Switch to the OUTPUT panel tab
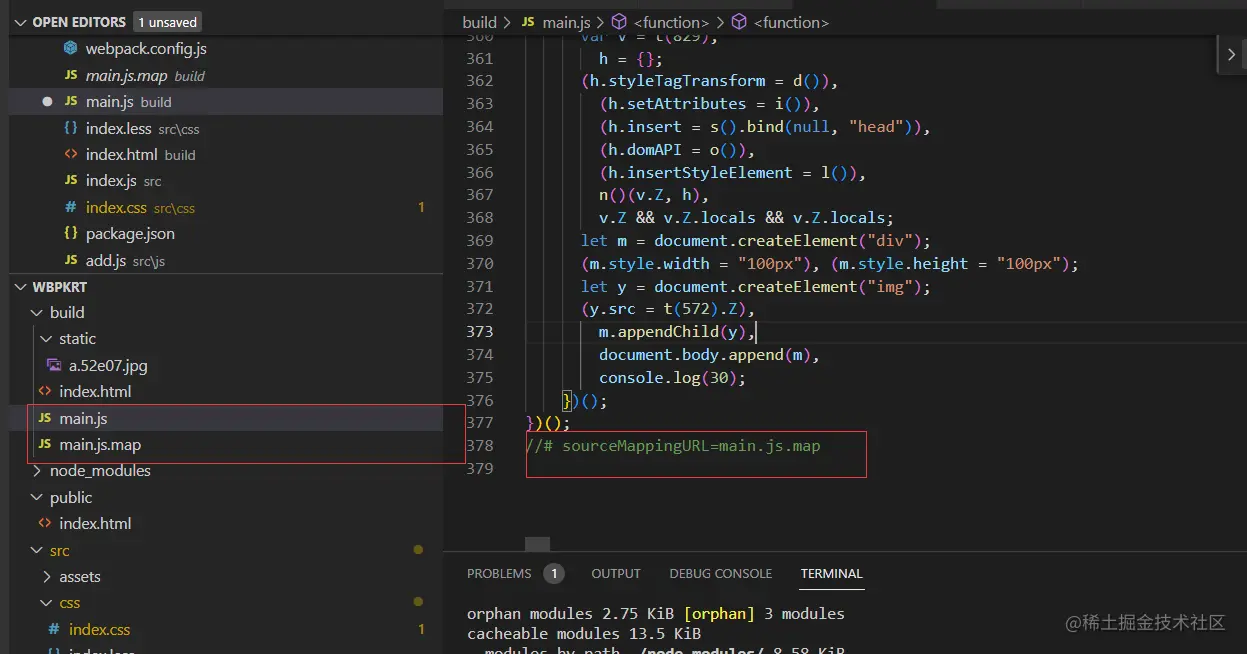Image resolution: width=1247 pixels, height=654 pixels. (616, 574)
